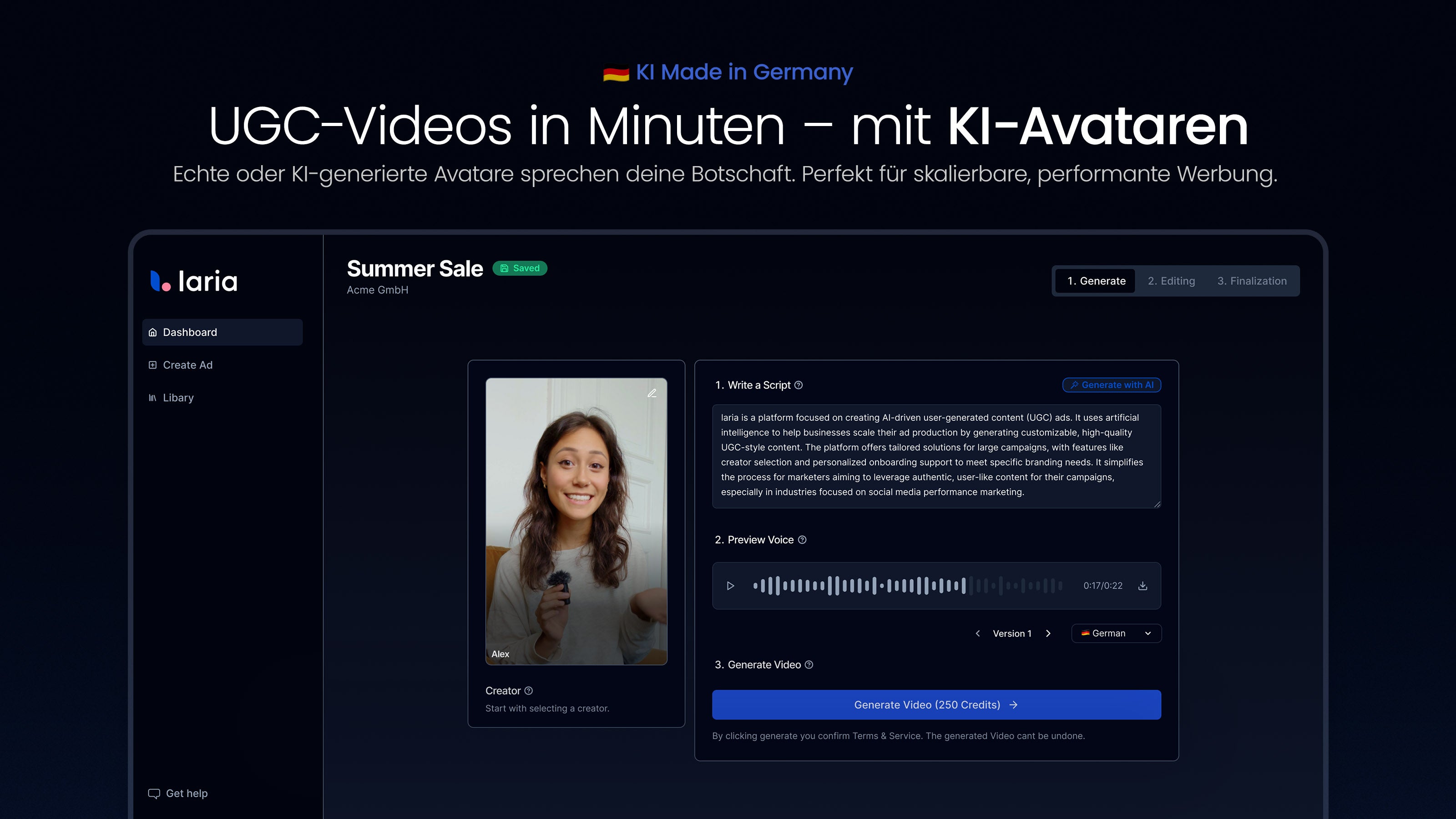The height and width of the screenshot is (819, 1456).
Task: Open Create Ad in sidebar
Action: point(187,365)
